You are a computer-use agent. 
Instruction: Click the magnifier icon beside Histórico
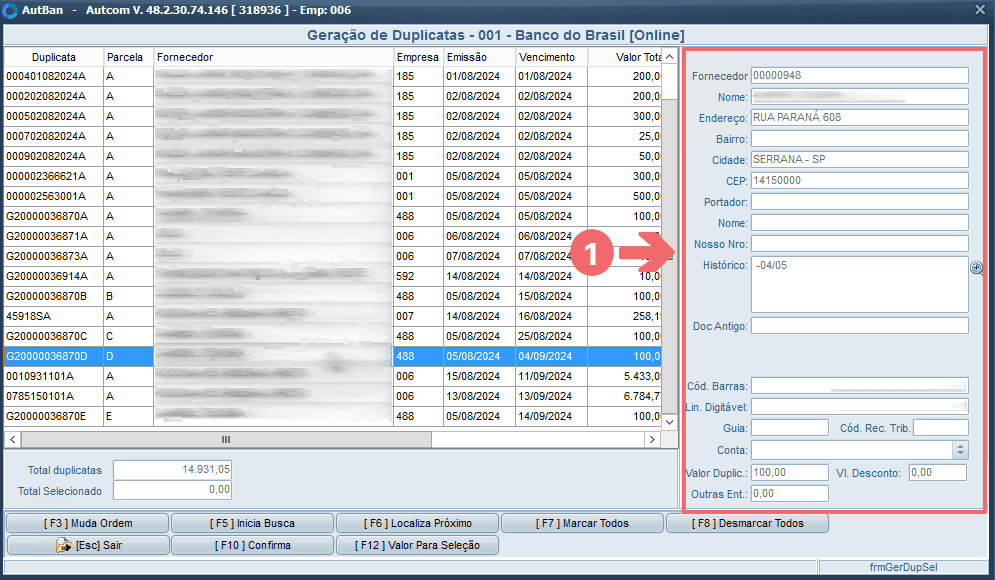click(x=977, y=268)
